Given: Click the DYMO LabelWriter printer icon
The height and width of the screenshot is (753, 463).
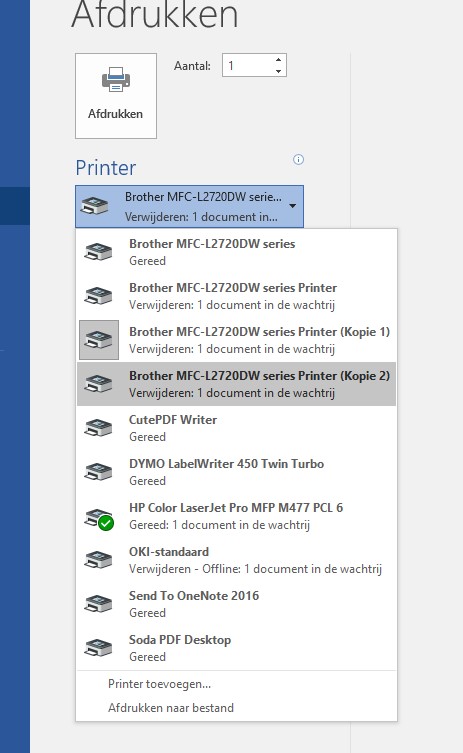Looking at the screenshot, I should pos(98,472).
